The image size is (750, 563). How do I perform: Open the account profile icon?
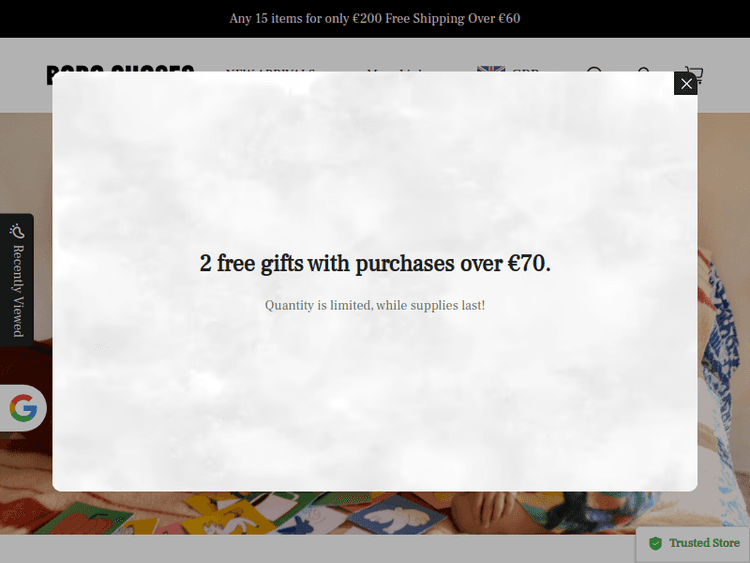[644, 70]
